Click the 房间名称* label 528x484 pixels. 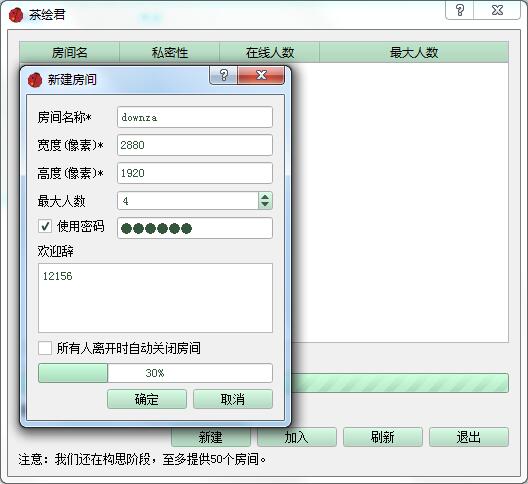click(x=65, y=118)
